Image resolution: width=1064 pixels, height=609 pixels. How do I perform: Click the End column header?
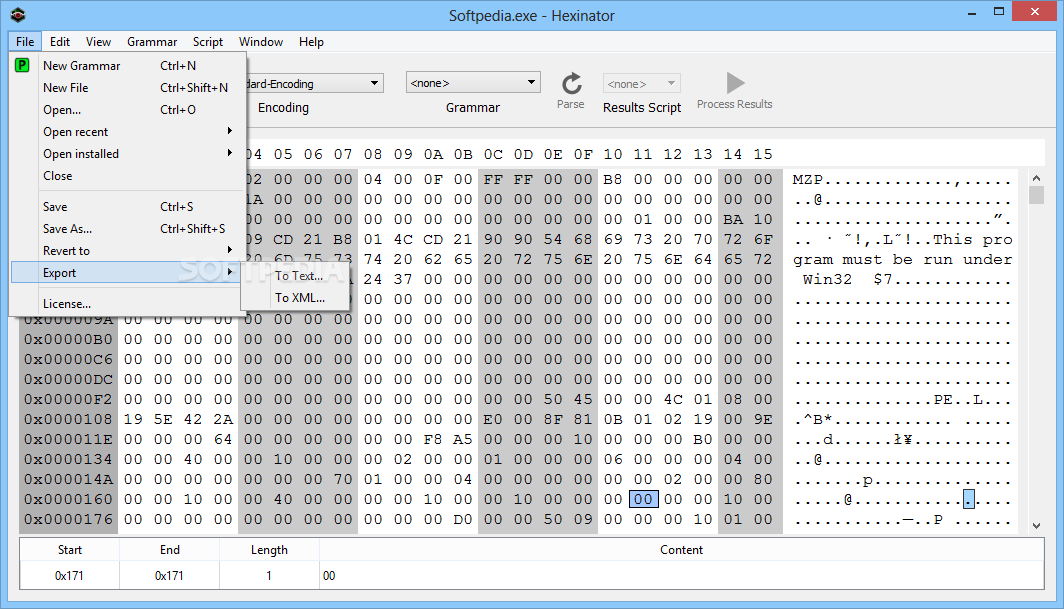click(170, 550)
